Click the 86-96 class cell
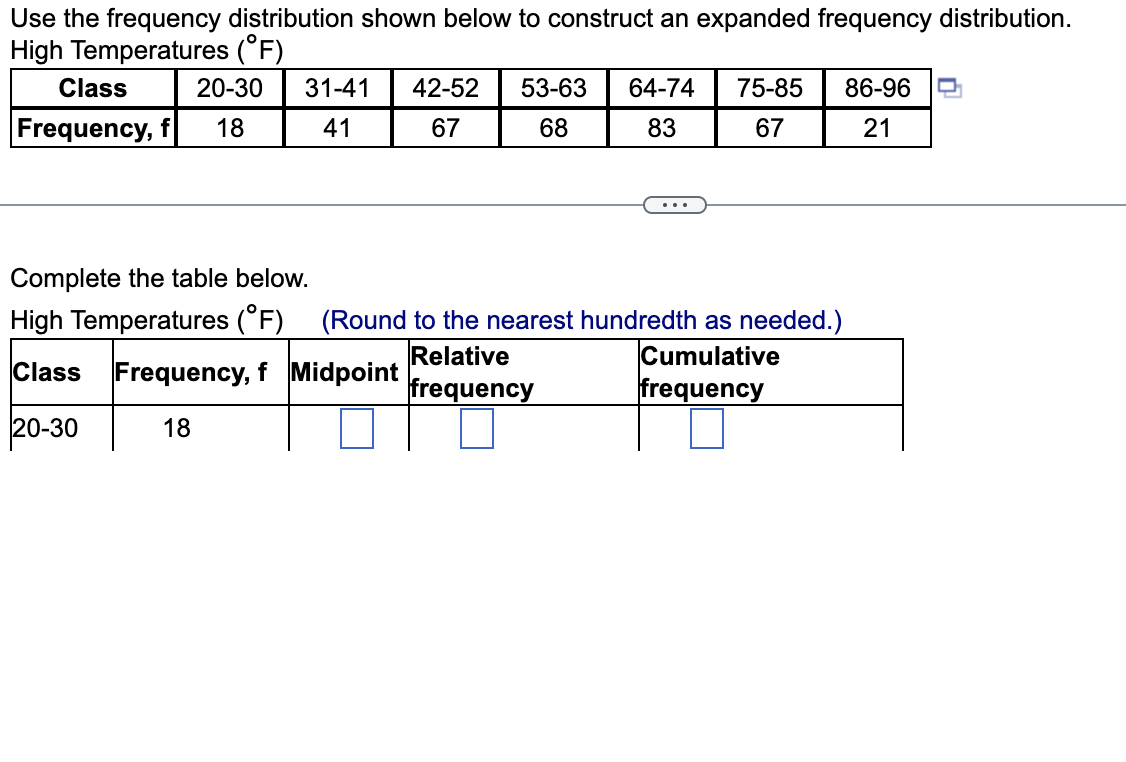 tap(877, 88)
